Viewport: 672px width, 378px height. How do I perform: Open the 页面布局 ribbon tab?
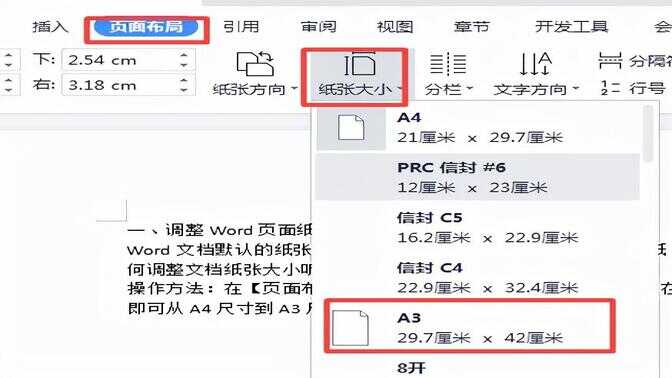[146, 27]
